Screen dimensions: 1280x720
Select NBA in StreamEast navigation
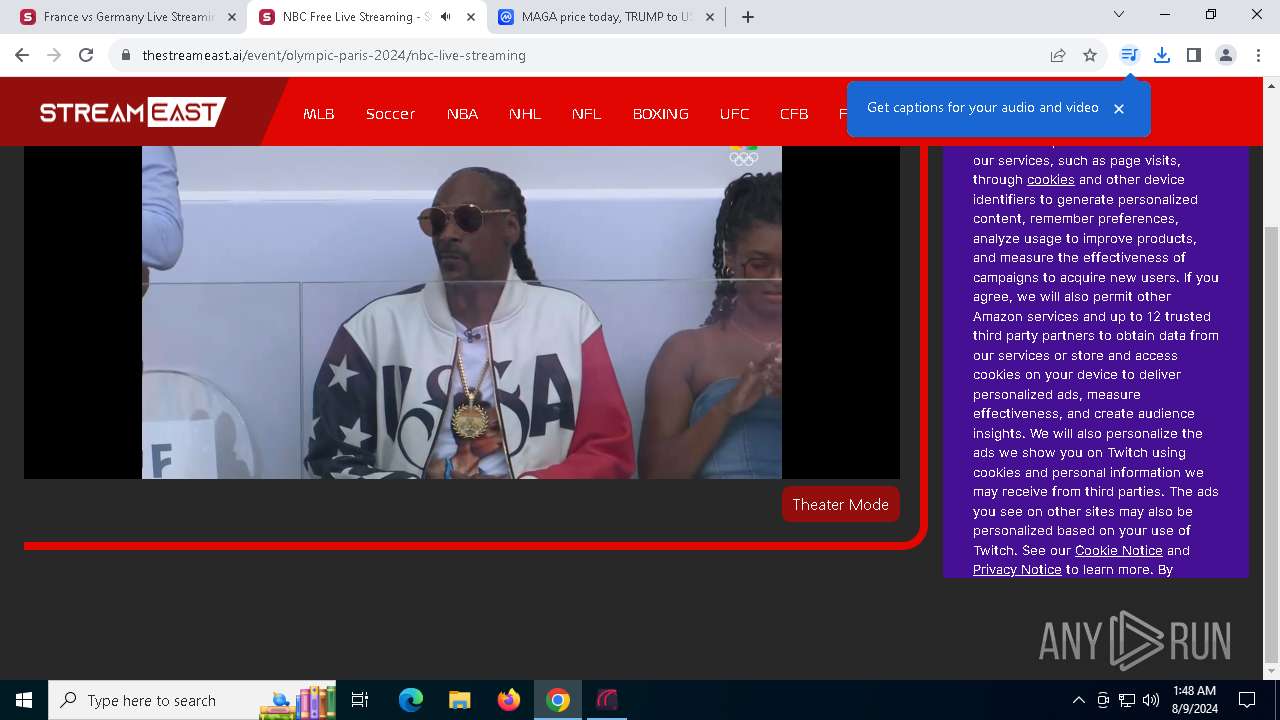[462, 114]
